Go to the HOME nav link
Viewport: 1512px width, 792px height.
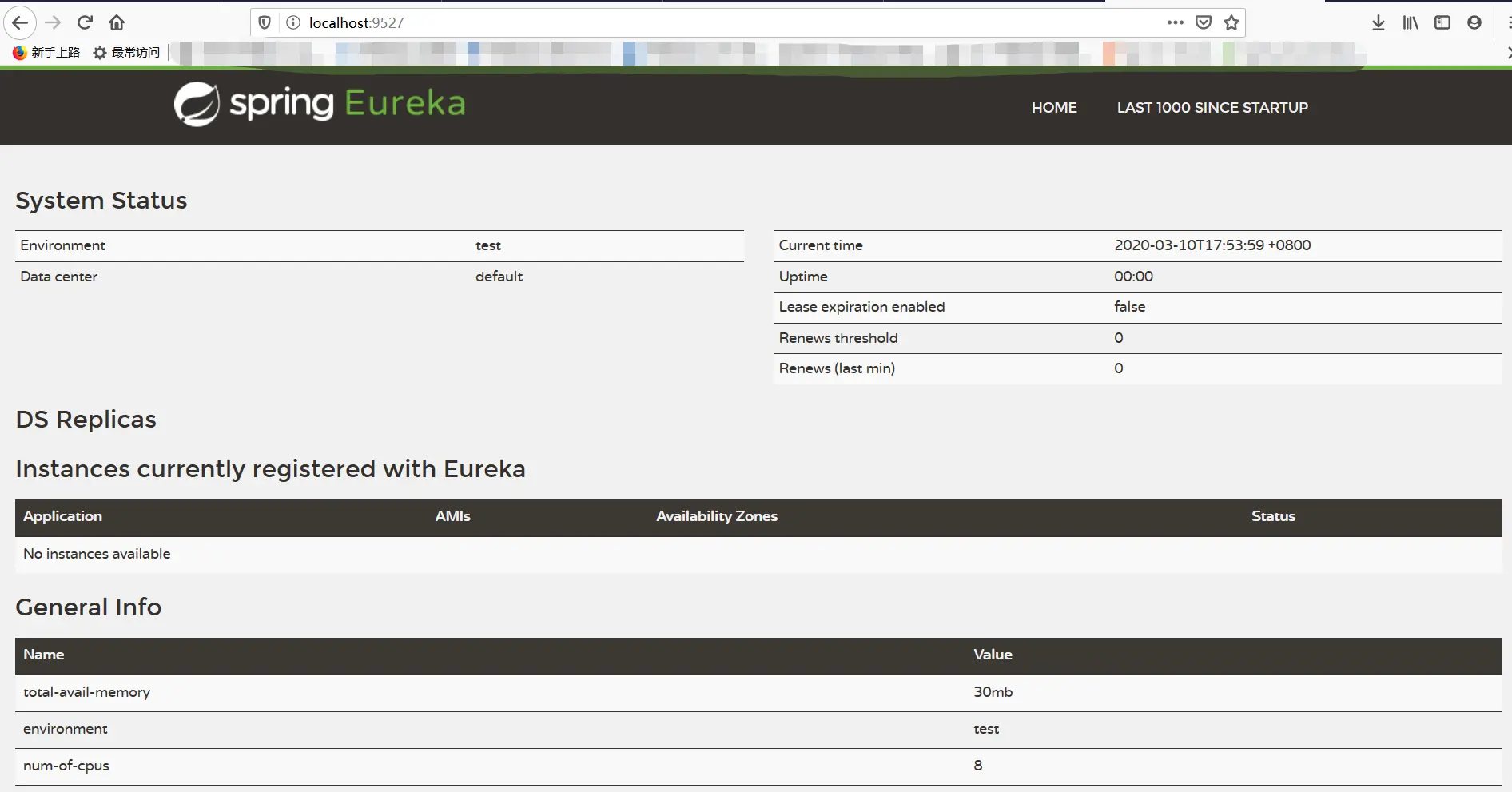pyautogui.click(x=1054, y=107)
